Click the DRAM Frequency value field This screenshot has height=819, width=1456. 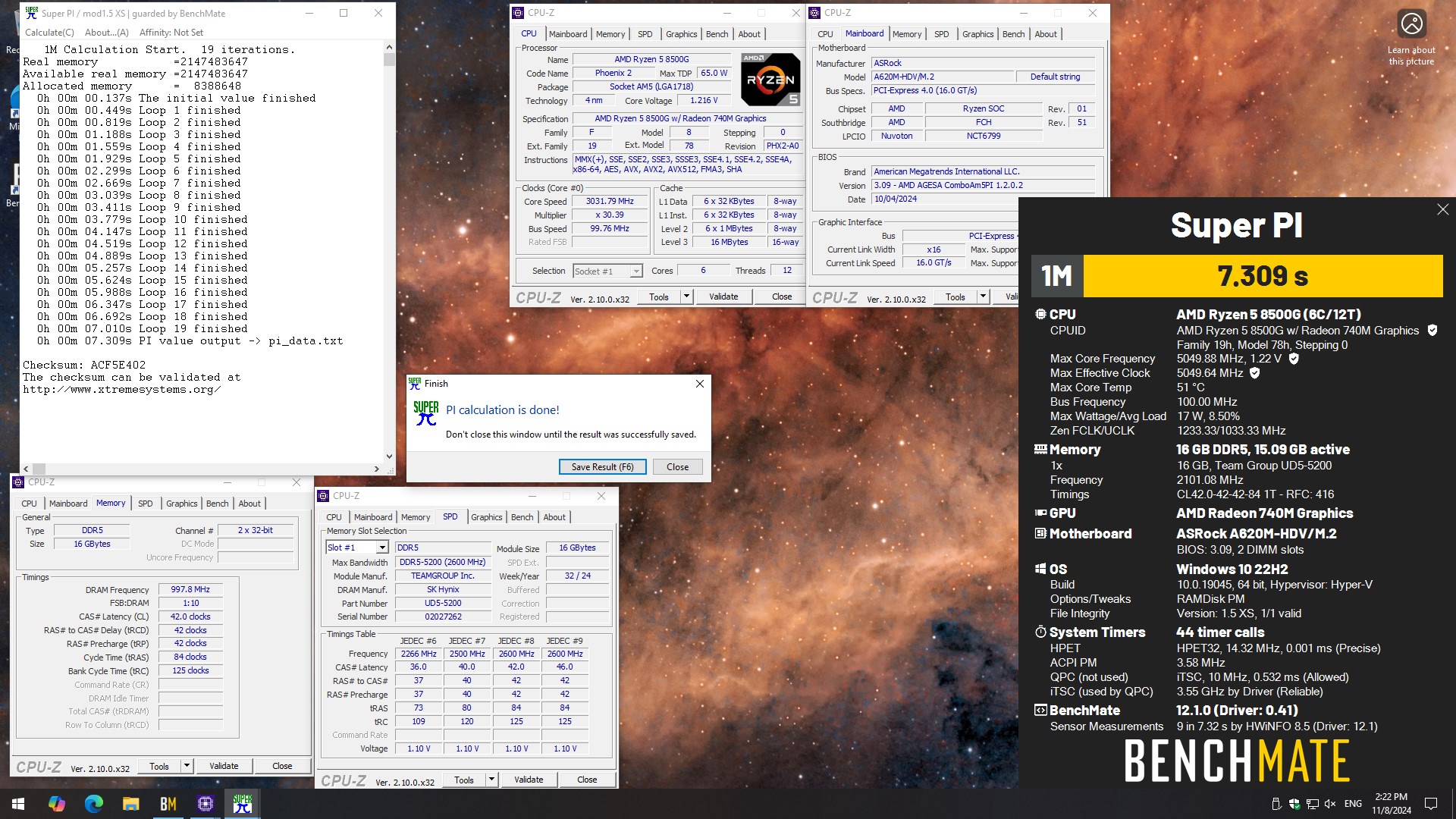click(x=190, y=589)
